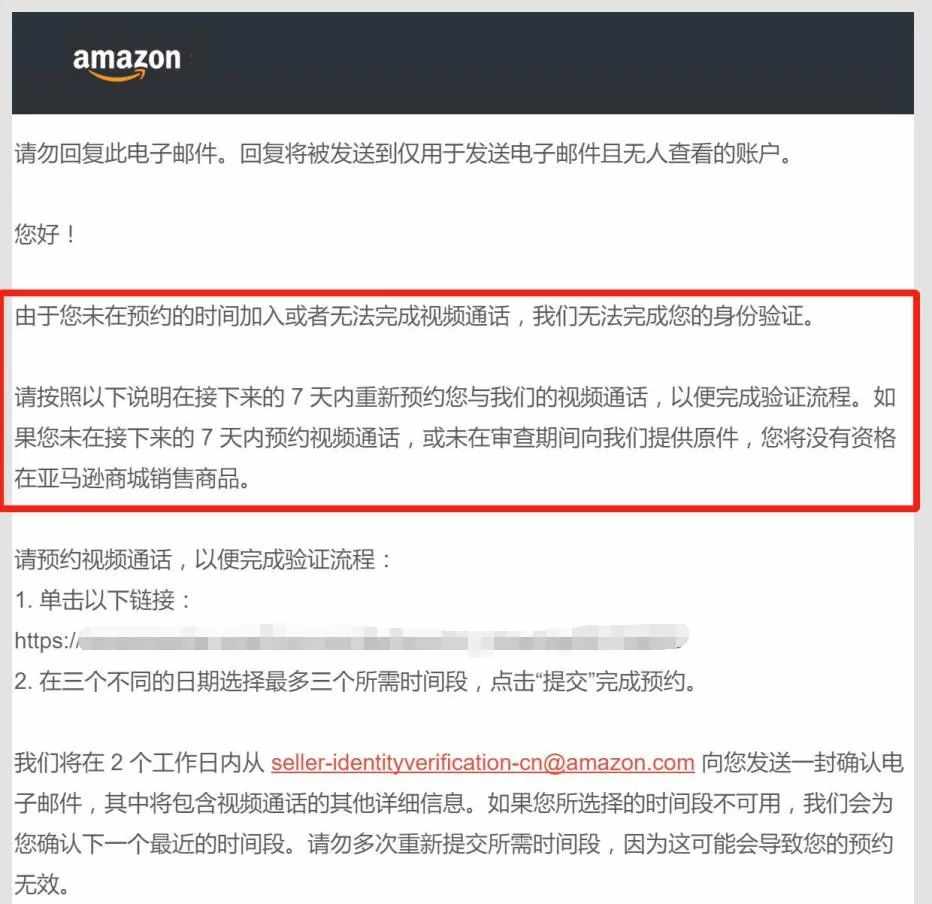The image size is (932, 904).
Task: Click the heading '请预约视频通话，以便完成验证流程：'
Action: coord(204,559)
